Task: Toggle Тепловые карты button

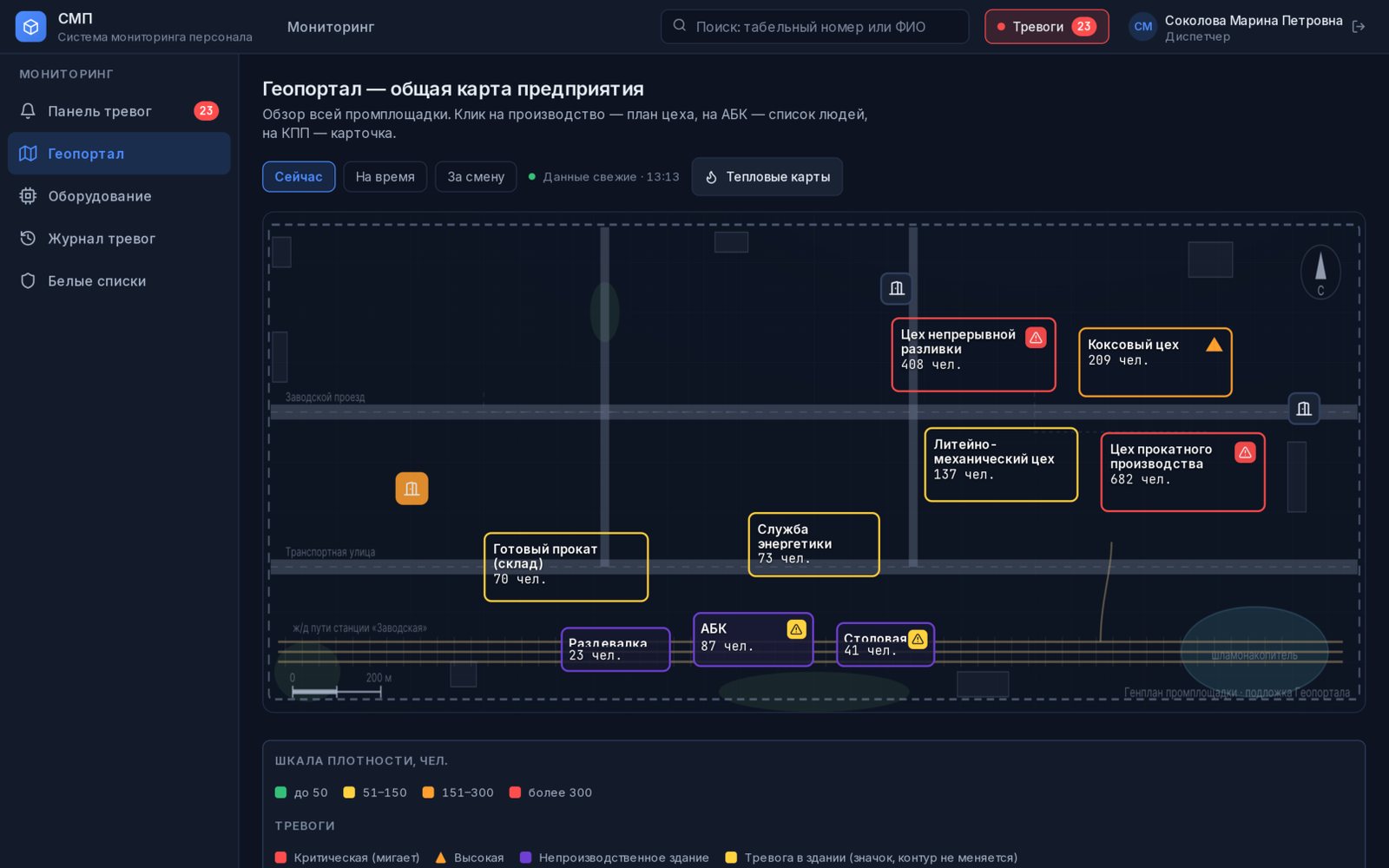Action: (767, 177)
